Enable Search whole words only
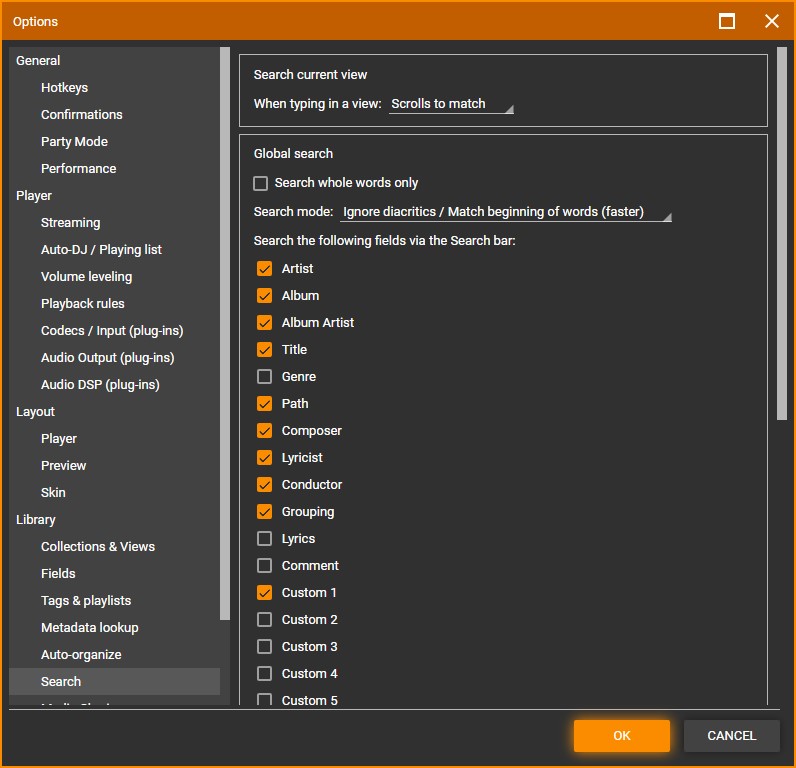 (x=260, y=183)
